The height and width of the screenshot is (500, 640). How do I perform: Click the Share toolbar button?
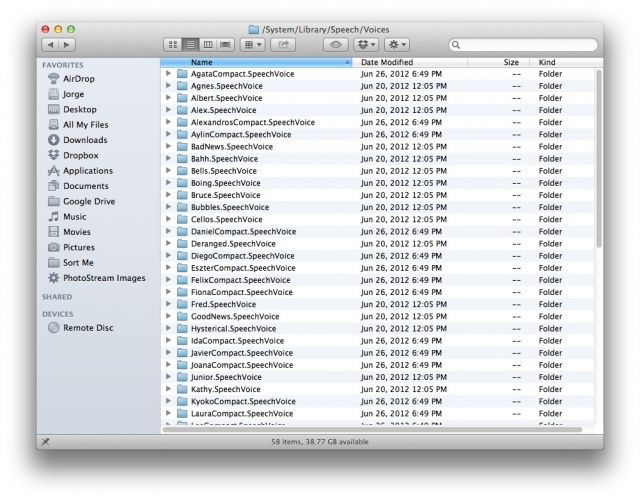tap(283, 44)
